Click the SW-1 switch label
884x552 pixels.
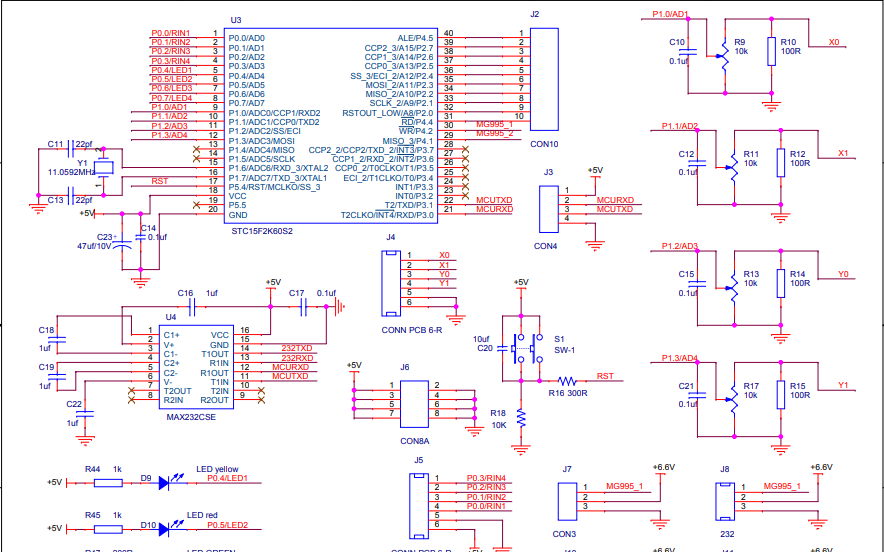click(x=564, y=350)
